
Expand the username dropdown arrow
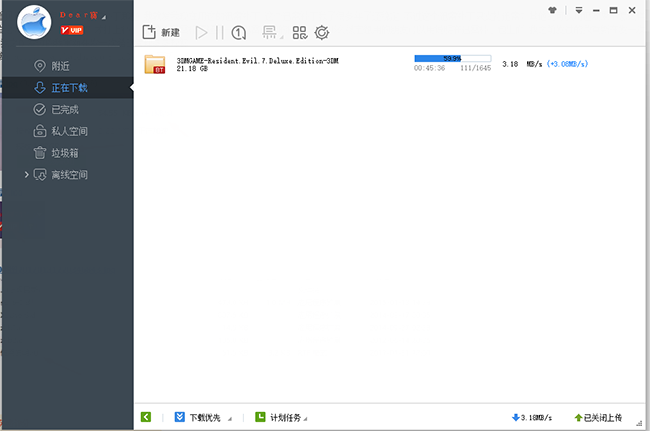pyautogui.click(x=103, y=17)
